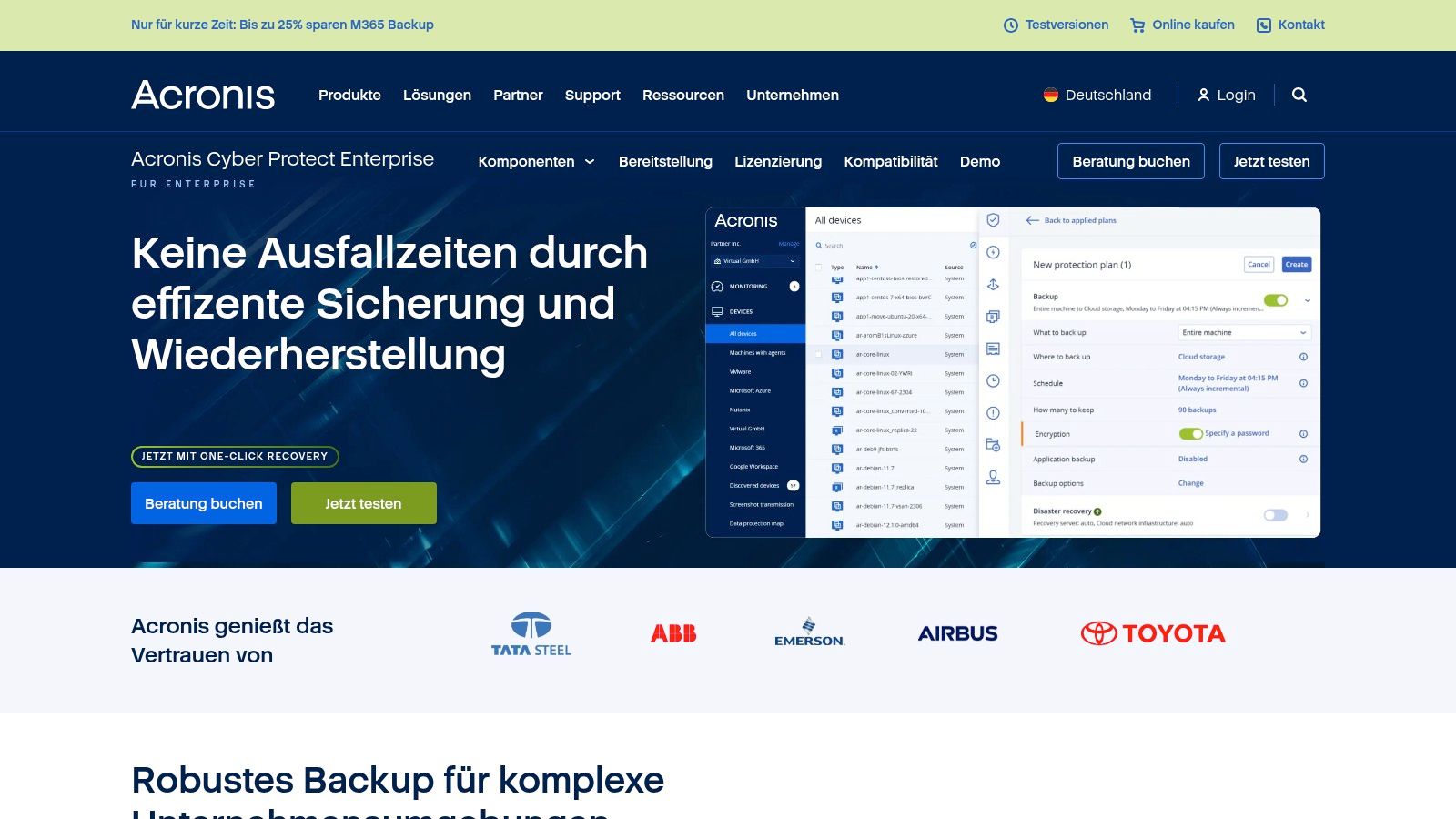Click the German flag icon

[1051, 95]
